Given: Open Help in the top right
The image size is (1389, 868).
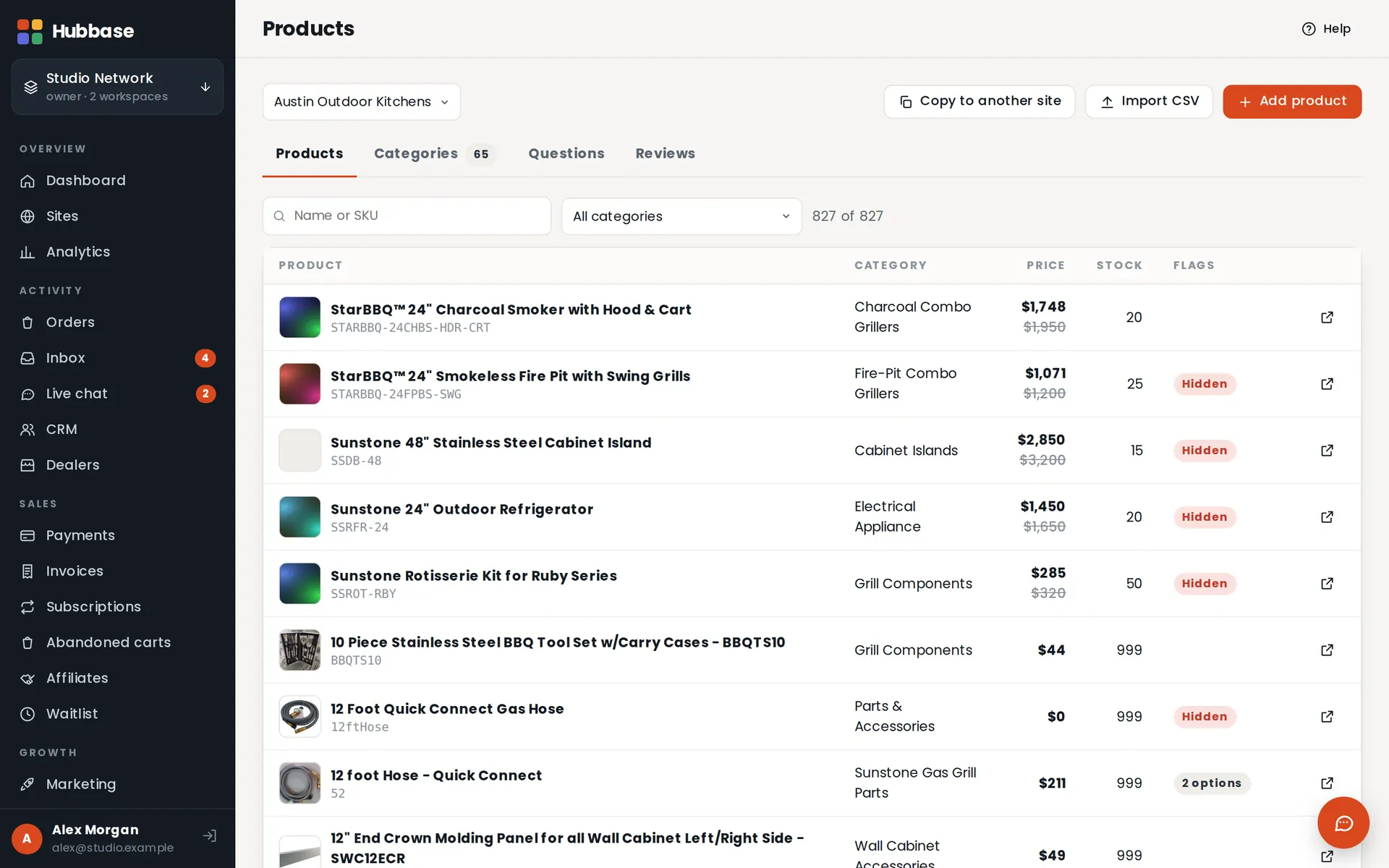Looking at the screenshot, I should tap(1326, 29).
